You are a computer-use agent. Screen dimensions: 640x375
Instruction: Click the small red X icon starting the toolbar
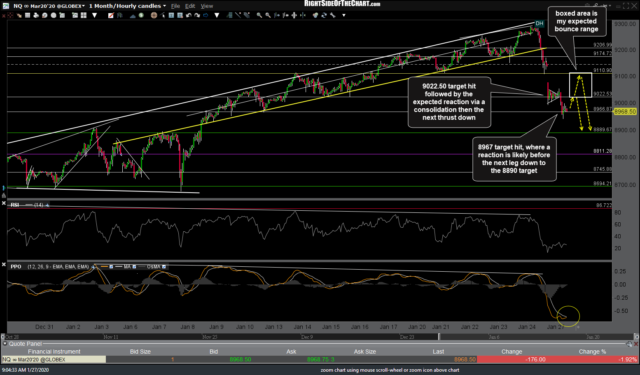(3, 16)
